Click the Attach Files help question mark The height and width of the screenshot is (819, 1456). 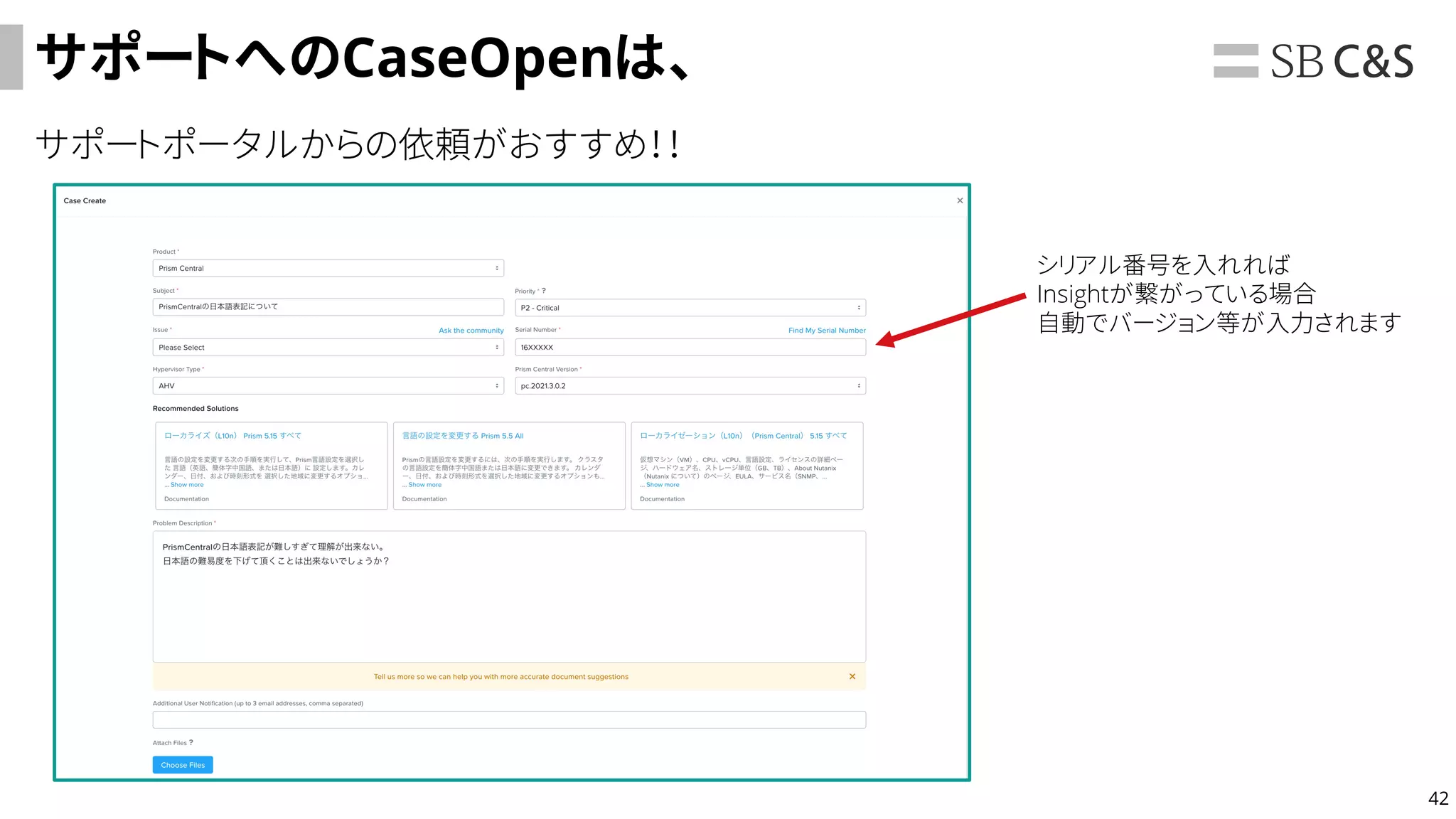tap(191, 743)
